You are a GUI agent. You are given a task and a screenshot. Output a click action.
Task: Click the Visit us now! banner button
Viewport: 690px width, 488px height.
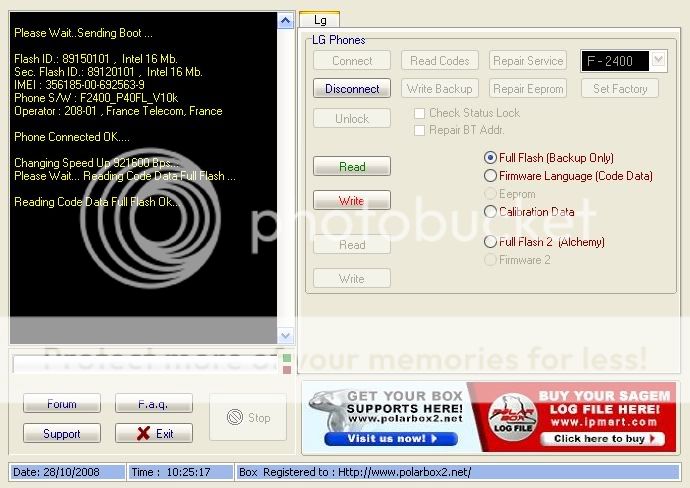tap(391, 439)
